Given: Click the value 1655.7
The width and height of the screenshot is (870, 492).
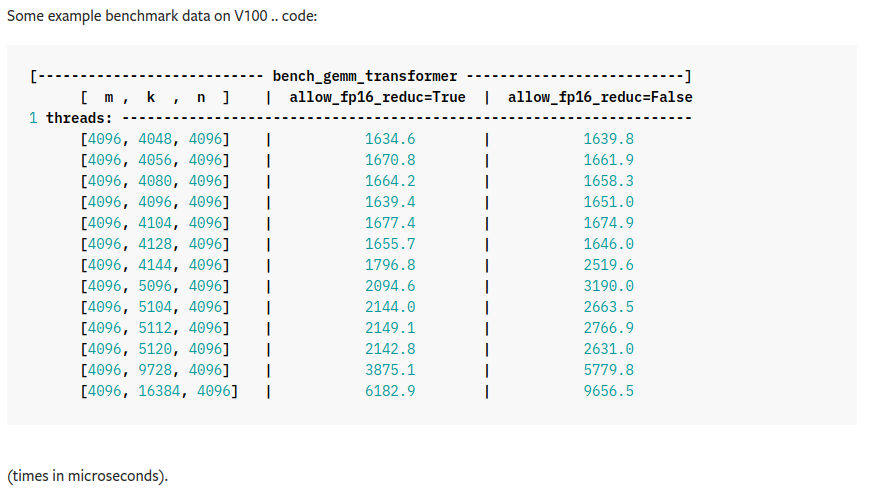Looking at the screenshot, I should pyautogui.click(x=390, y=245).
